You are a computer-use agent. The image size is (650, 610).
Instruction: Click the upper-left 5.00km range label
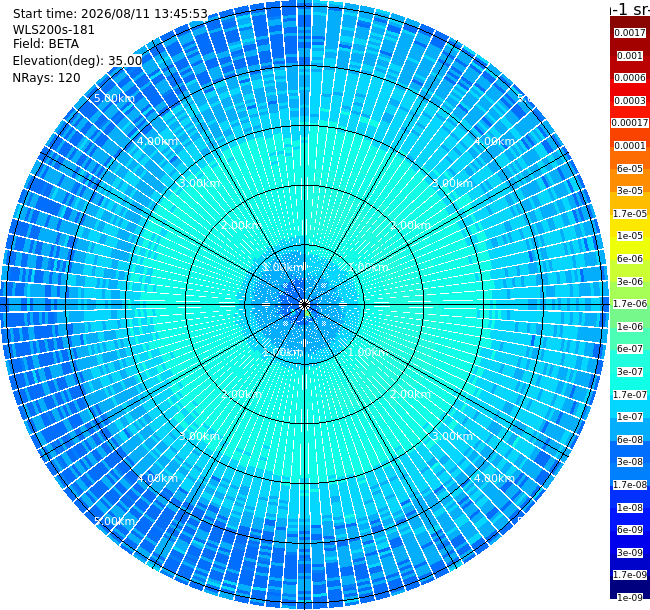click(114, 98)
